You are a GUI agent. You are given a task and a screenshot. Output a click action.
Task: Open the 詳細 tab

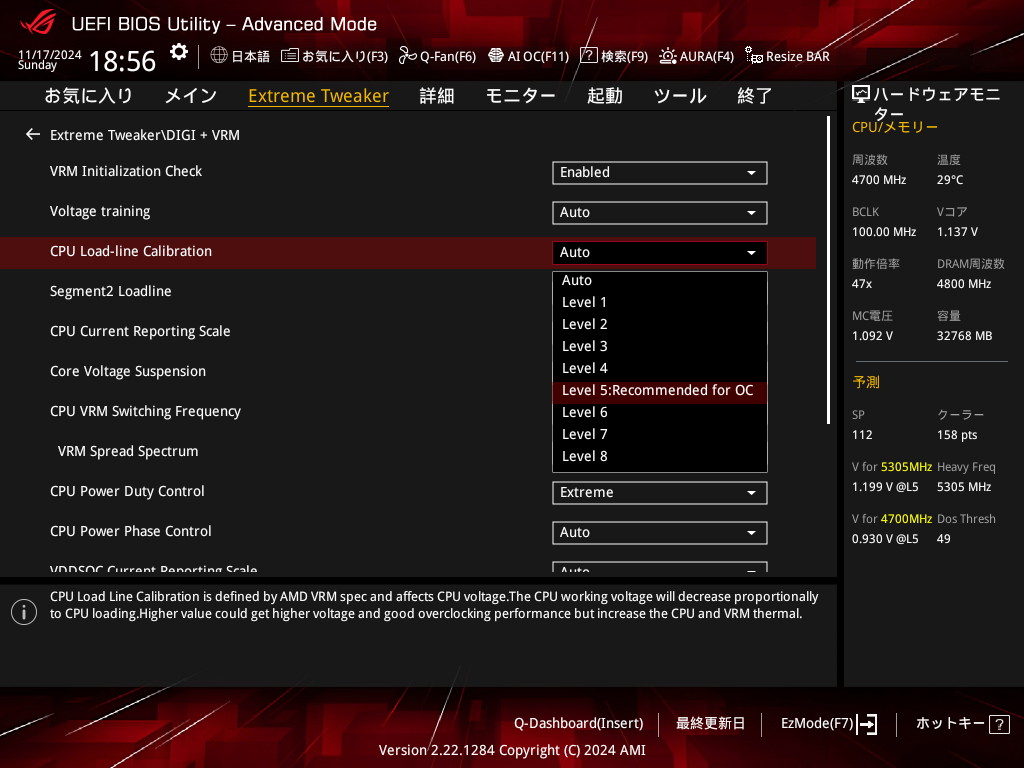click(437, 96)
